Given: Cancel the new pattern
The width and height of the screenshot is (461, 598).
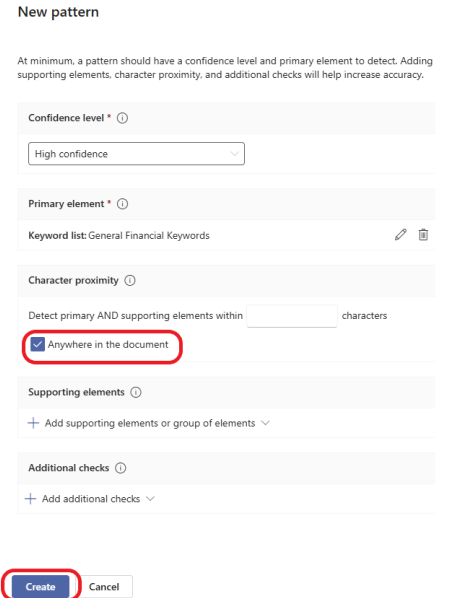Looking at the screenshot, I should coord(104,587).
